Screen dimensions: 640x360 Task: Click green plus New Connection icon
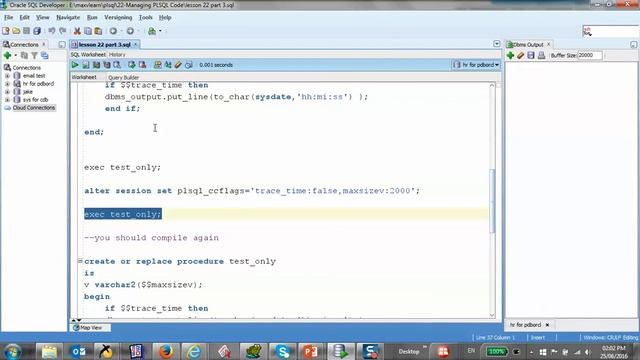7,56
